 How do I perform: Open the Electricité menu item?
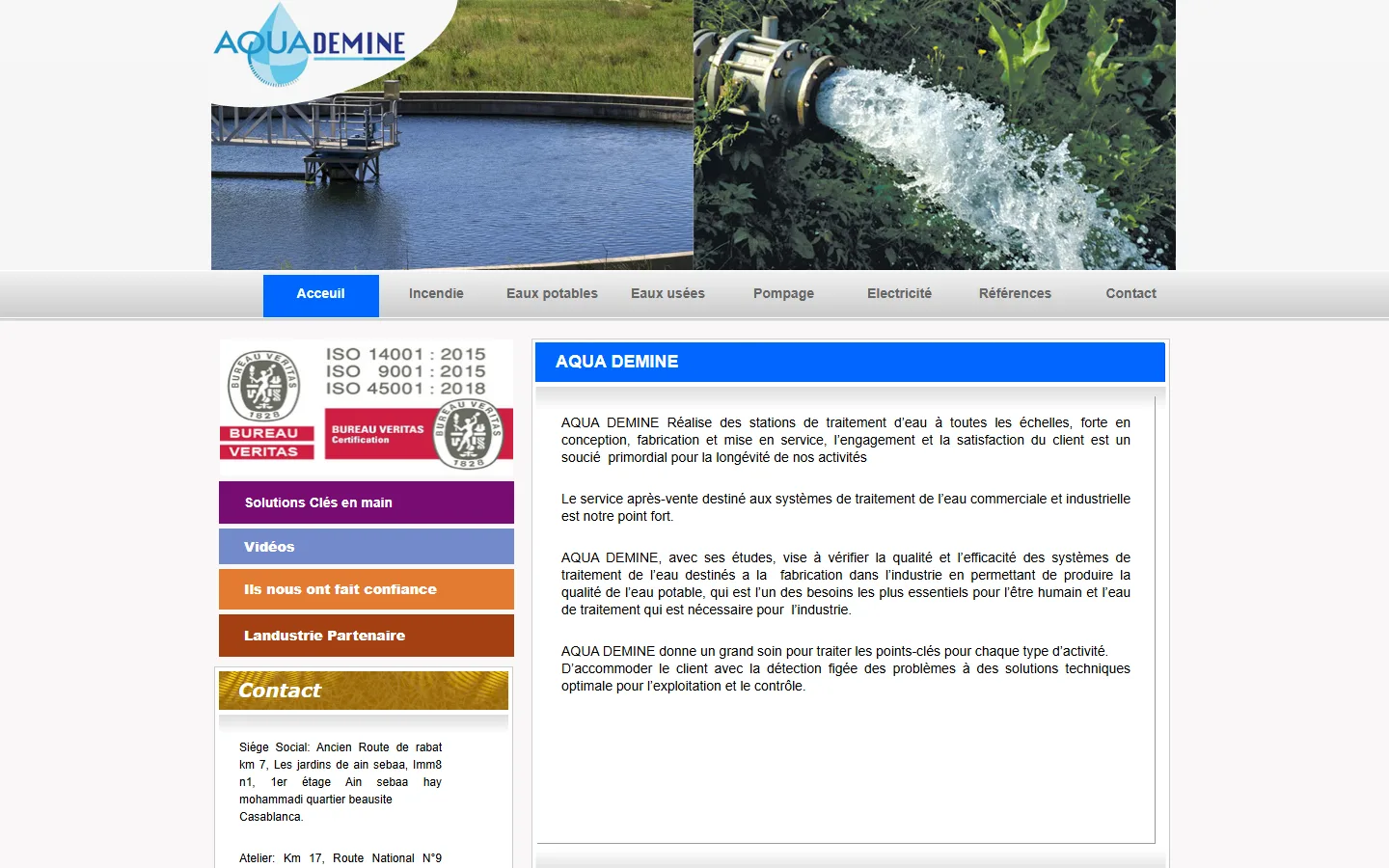[x=899, y=294]
